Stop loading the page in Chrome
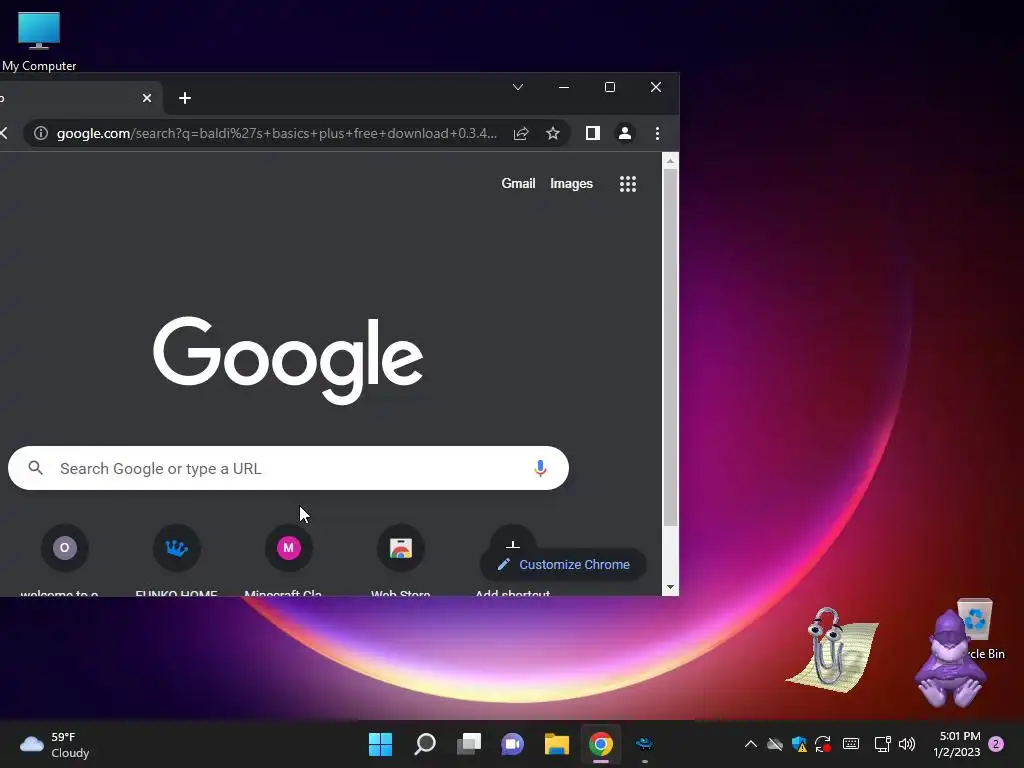The height and width of the screenshot is (768, 1024). click(x=4, y=133)
